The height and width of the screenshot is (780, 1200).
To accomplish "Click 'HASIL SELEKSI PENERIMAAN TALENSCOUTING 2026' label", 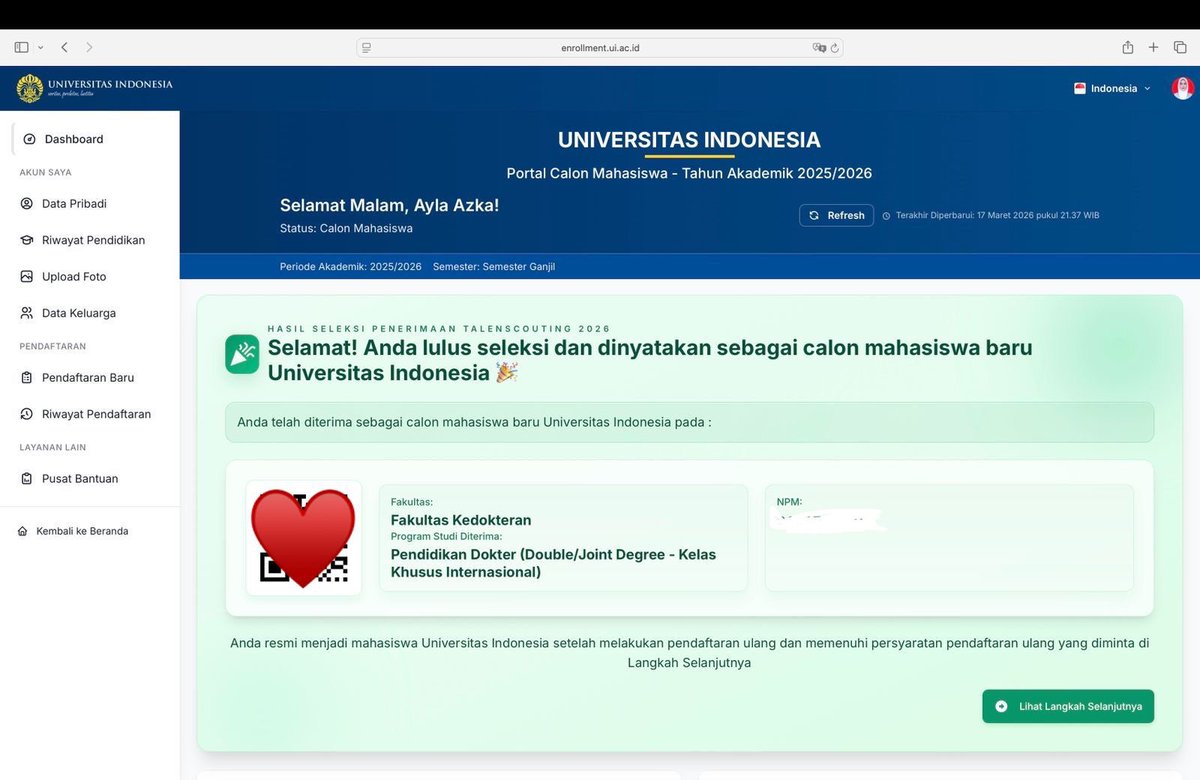I will (x=439, y=329).
